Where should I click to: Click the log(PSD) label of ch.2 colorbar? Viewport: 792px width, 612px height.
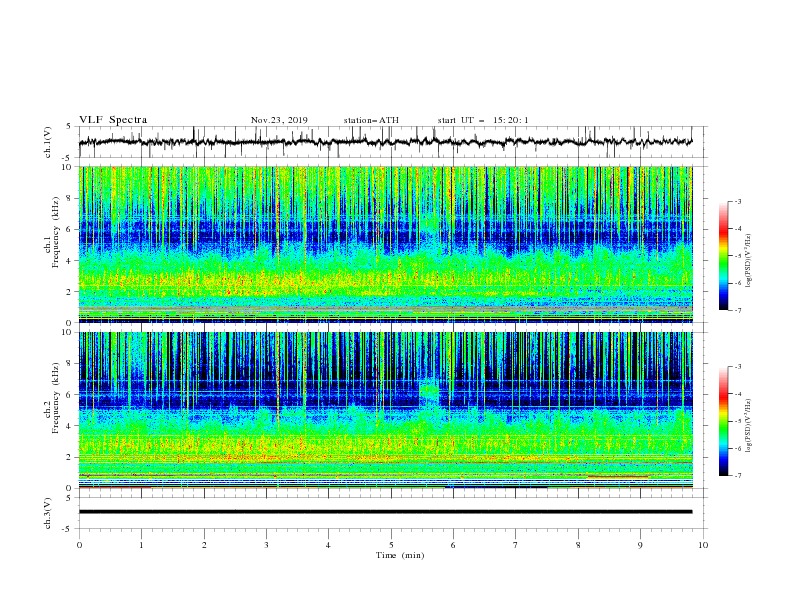click(x=748, y=426)
